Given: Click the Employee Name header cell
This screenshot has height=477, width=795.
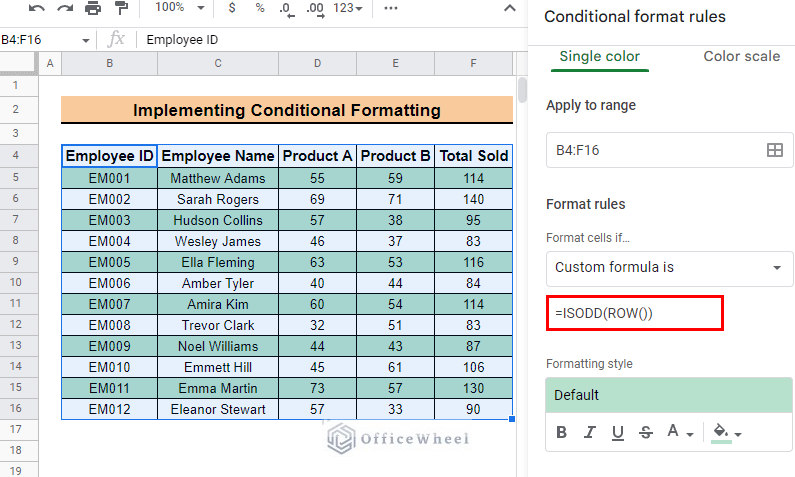Looking at the screenshot, I should pyautogui.click(x=218, y=156).
